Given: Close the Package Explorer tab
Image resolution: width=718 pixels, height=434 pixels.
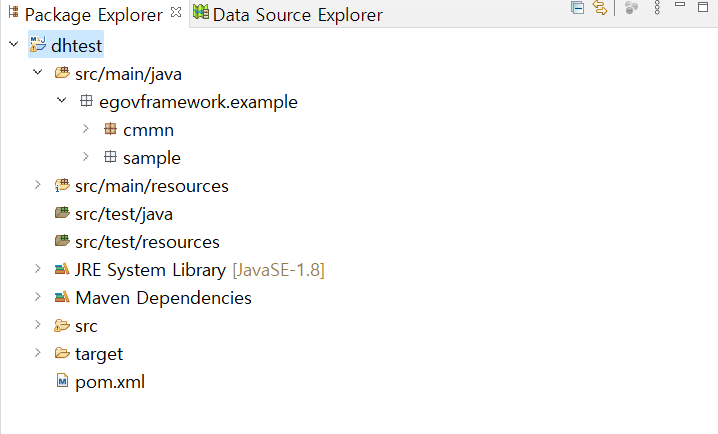Looking at the screenshot, I should 176,12.
